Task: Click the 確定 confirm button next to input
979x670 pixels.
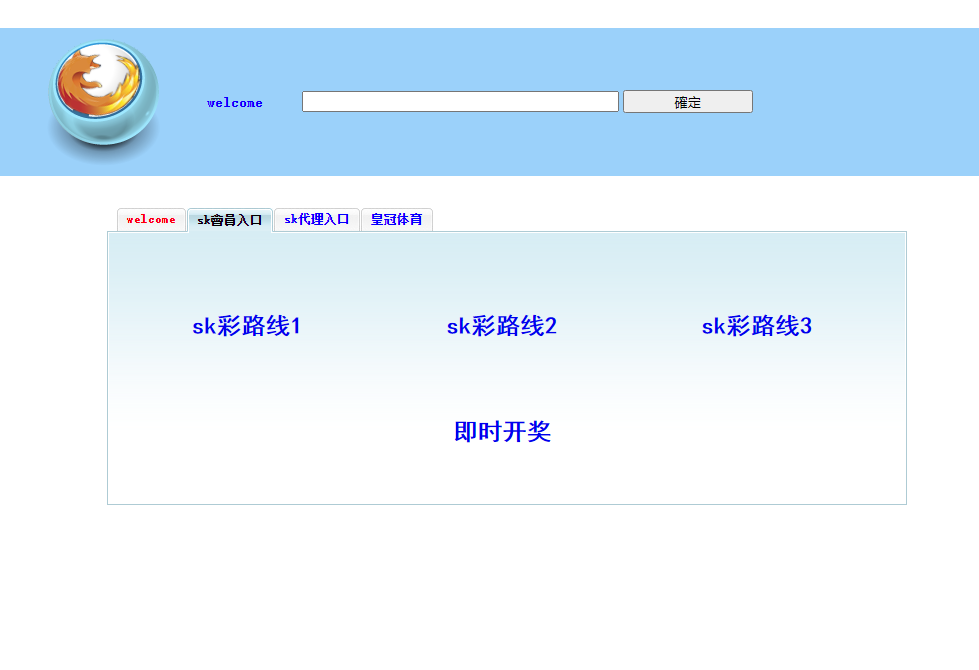Action: [687, 101]
